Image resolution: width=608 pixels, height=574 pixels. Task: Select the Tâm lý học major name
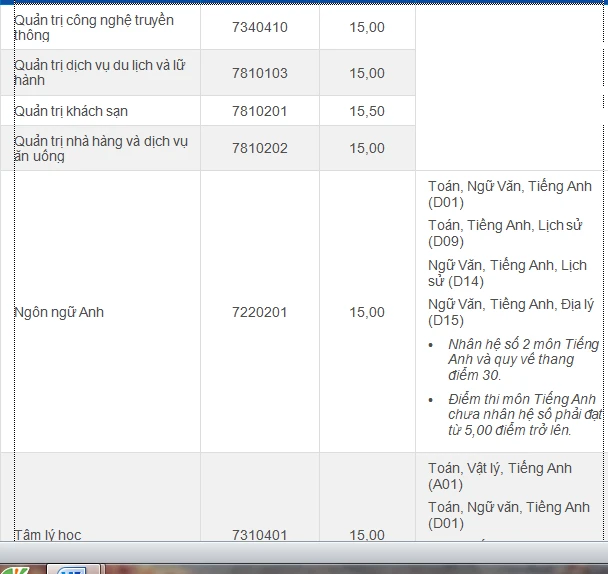(x=48, y=535)
